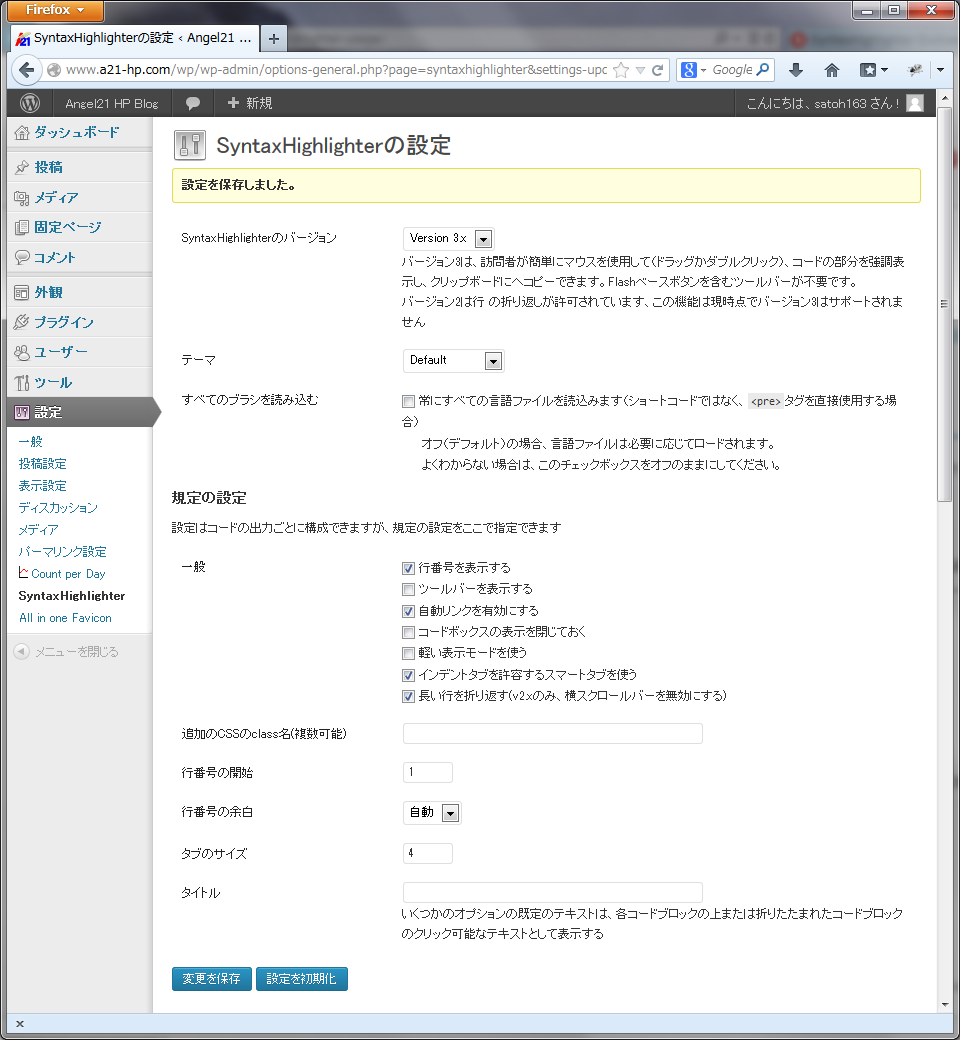This screenshot has width=960, height=1040.
Task: Click the addon icon beside bookmarks in toolbar
Action: 915,70
